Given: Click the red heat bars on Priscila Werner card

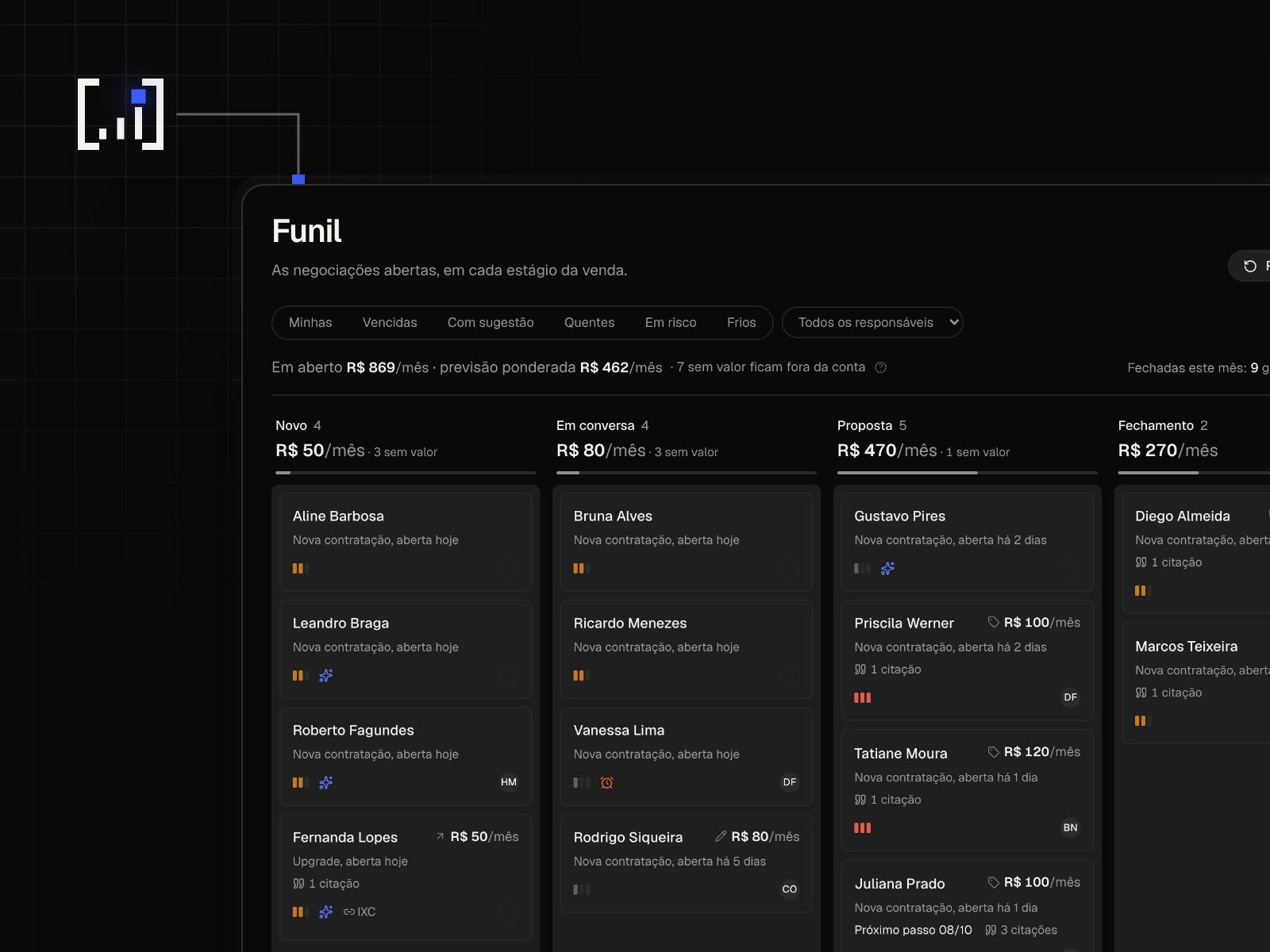Looking at the screenshot, I should [x=863, y=697].
